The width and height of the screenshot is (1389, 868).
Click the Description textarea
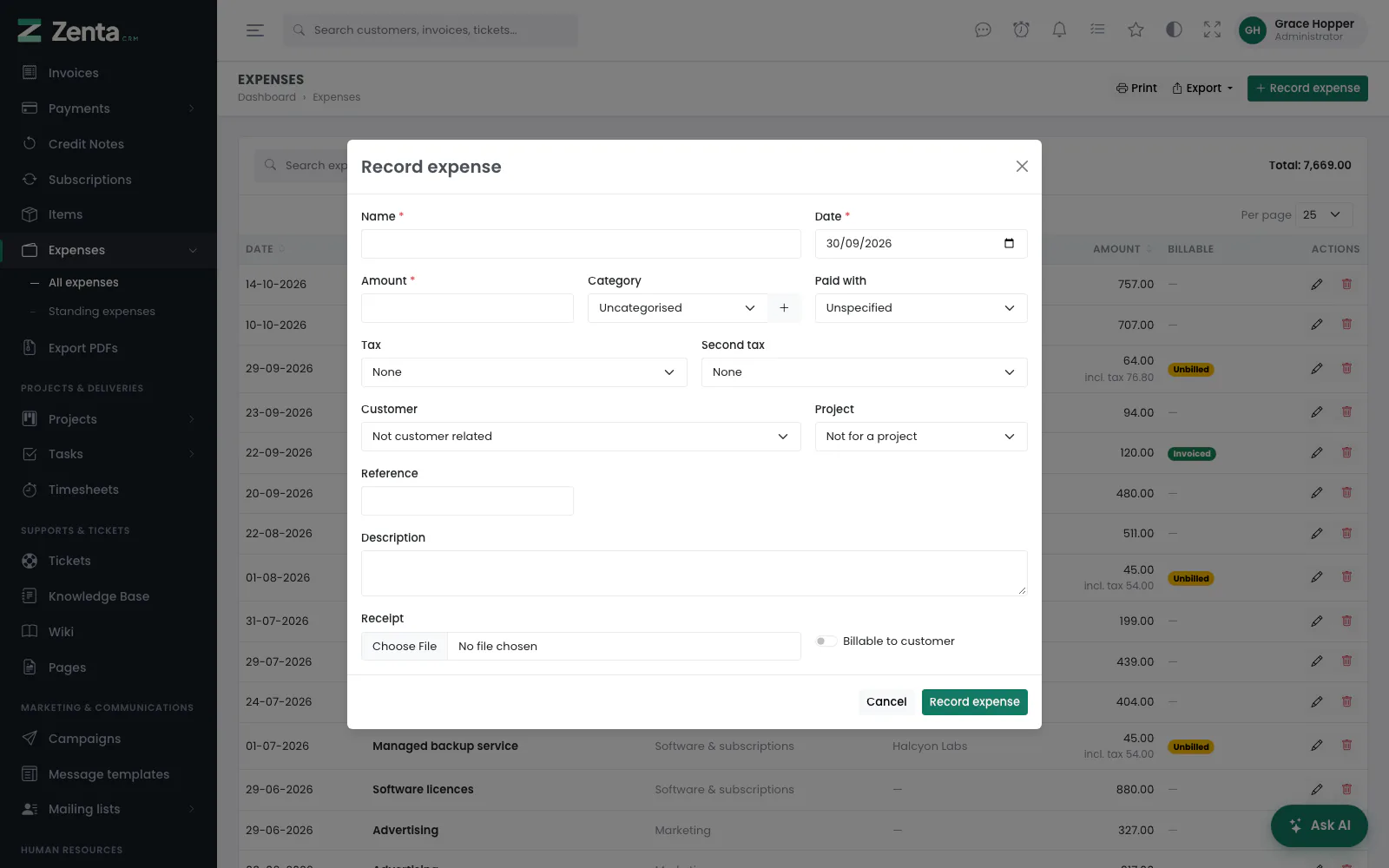[694, 573]
